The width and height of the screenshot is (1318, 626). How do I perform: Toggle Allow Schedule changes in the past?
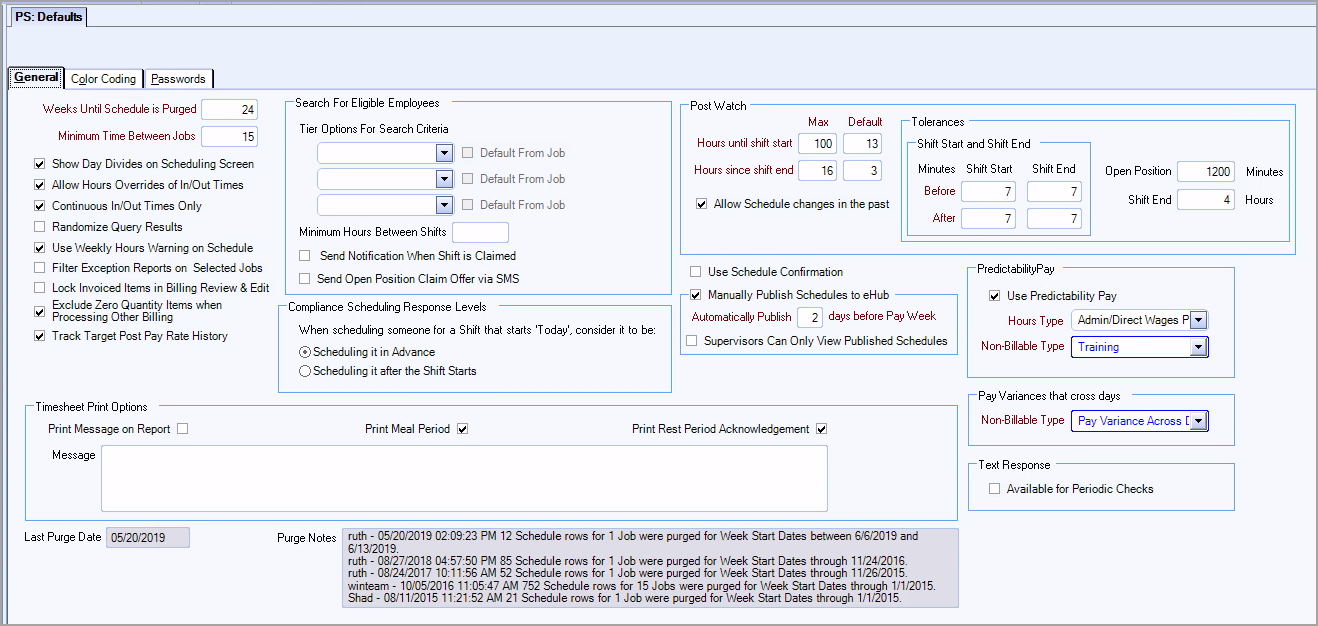[701, 204]
